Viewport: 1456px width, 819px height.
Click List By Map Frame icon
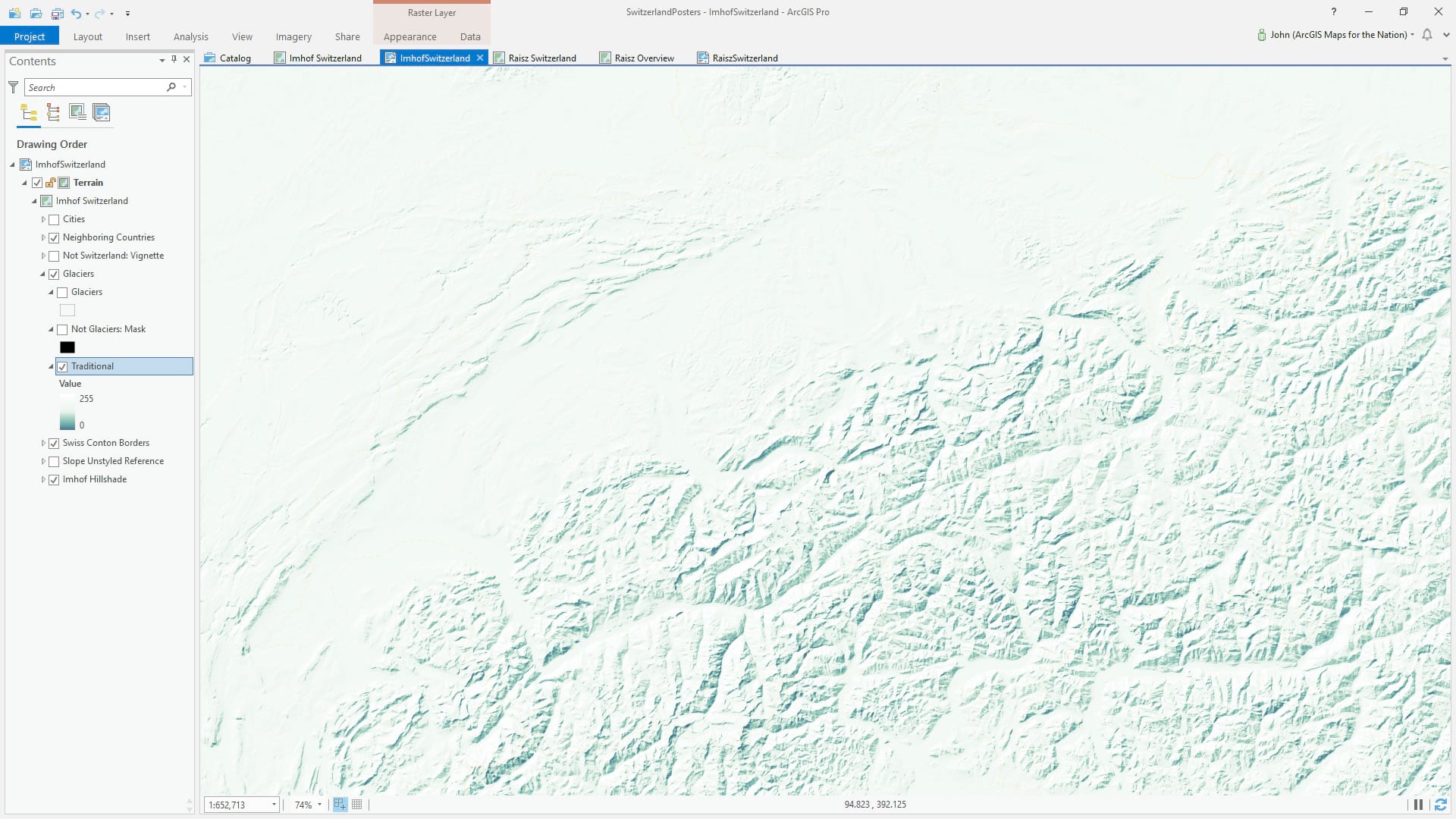(x=77, y=113)
